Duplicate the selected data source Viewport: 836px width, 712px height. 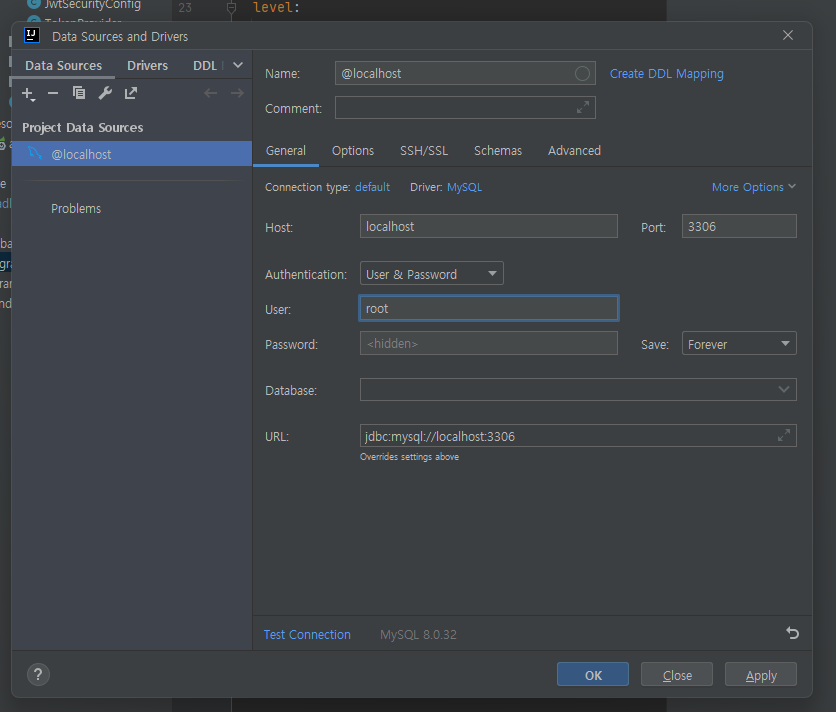point(79,93)
